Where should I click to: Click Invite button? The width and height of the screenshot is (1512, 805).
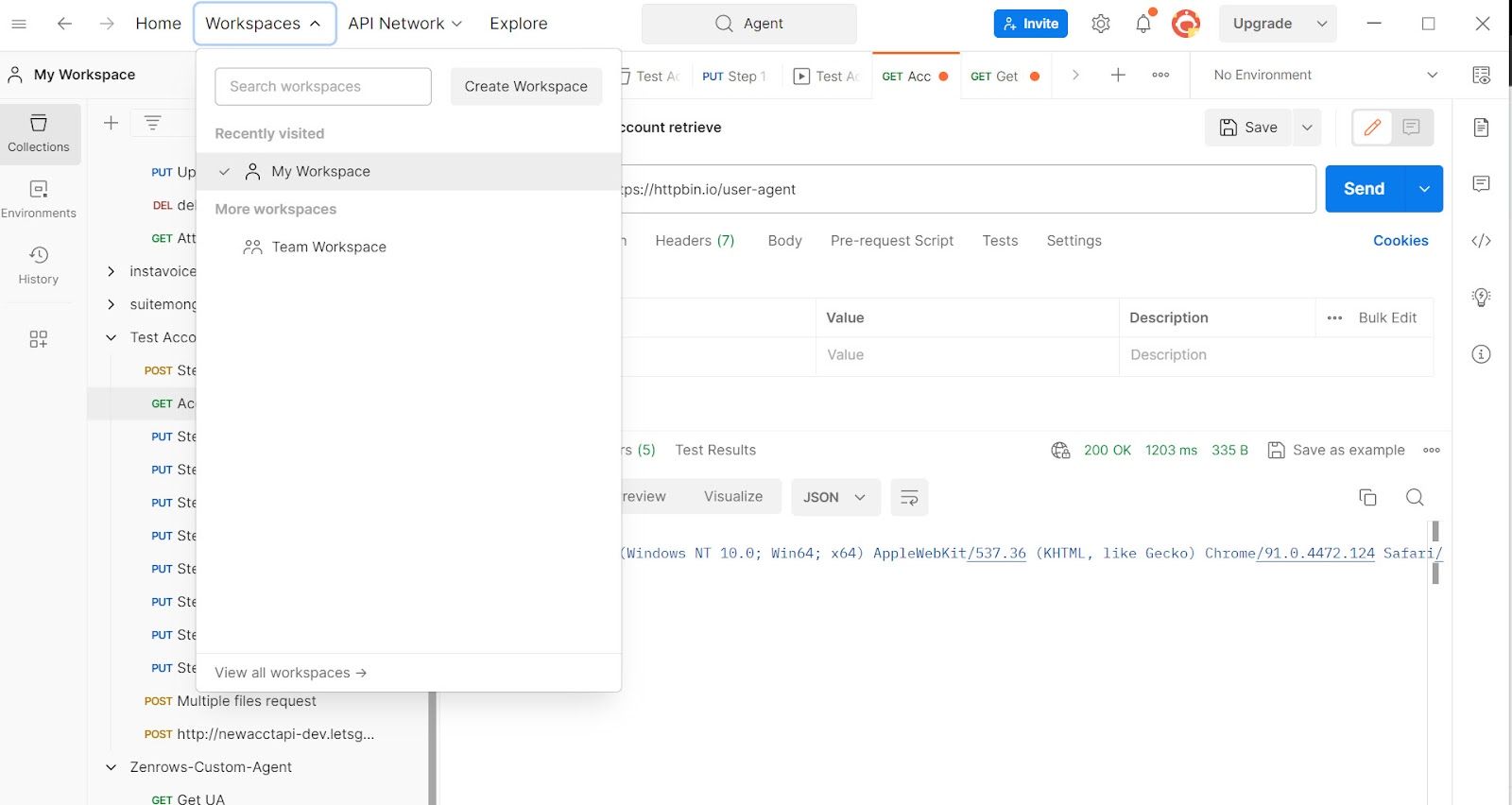point(1030,24)
